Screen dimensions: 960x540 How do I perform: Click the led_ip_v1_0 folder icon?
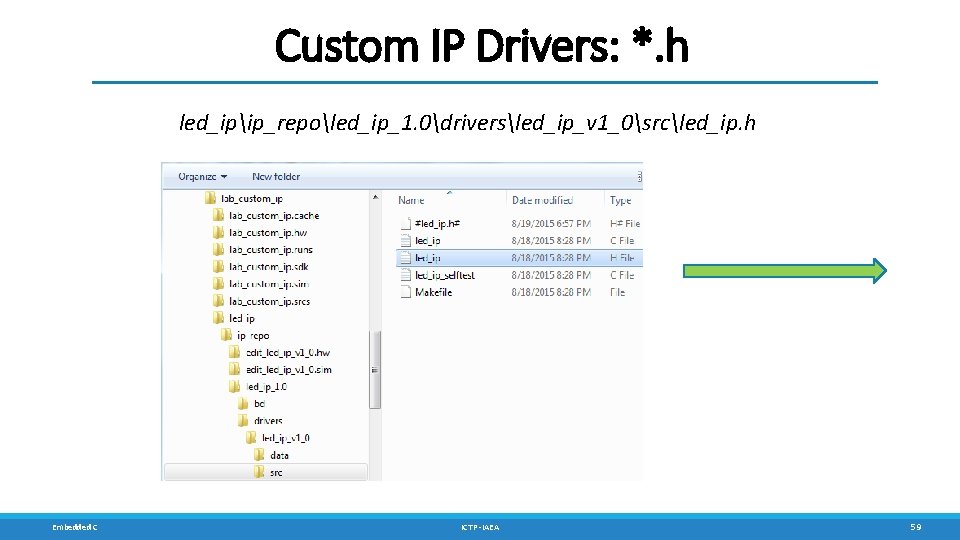(251, 438)
